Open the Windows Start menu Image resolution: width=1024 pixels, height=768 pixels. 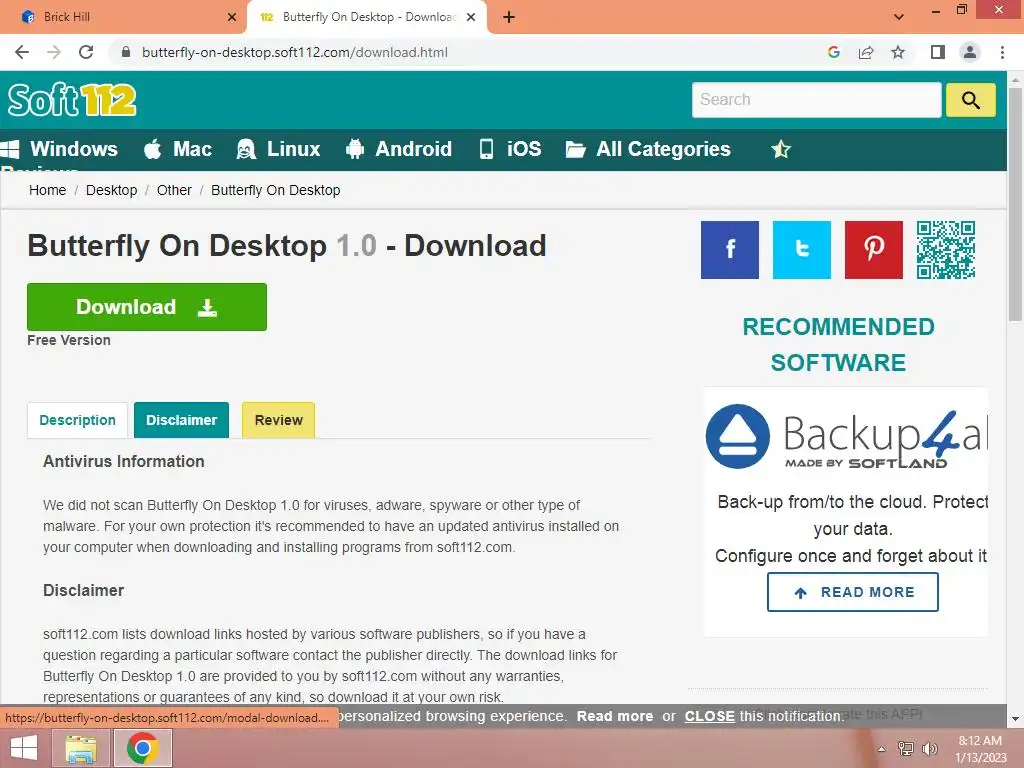(24, 748)
